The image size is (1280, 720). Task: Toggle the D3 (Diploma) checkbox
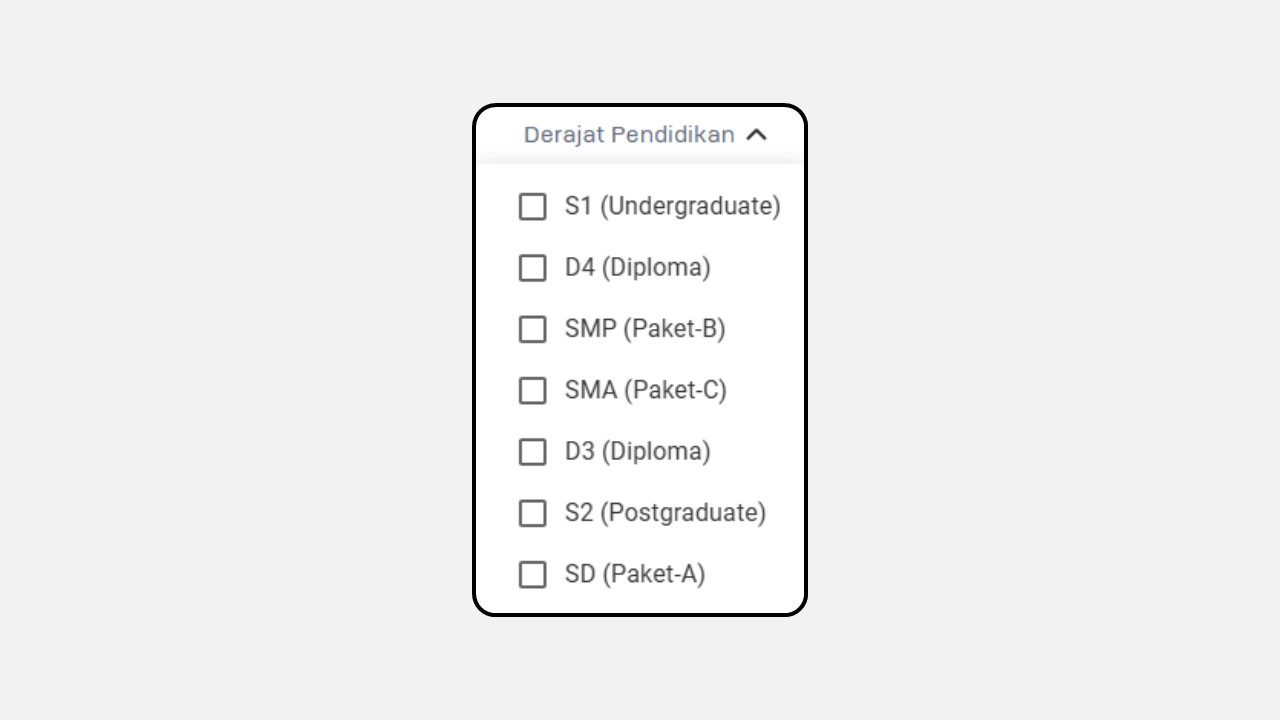click(533, 452)
